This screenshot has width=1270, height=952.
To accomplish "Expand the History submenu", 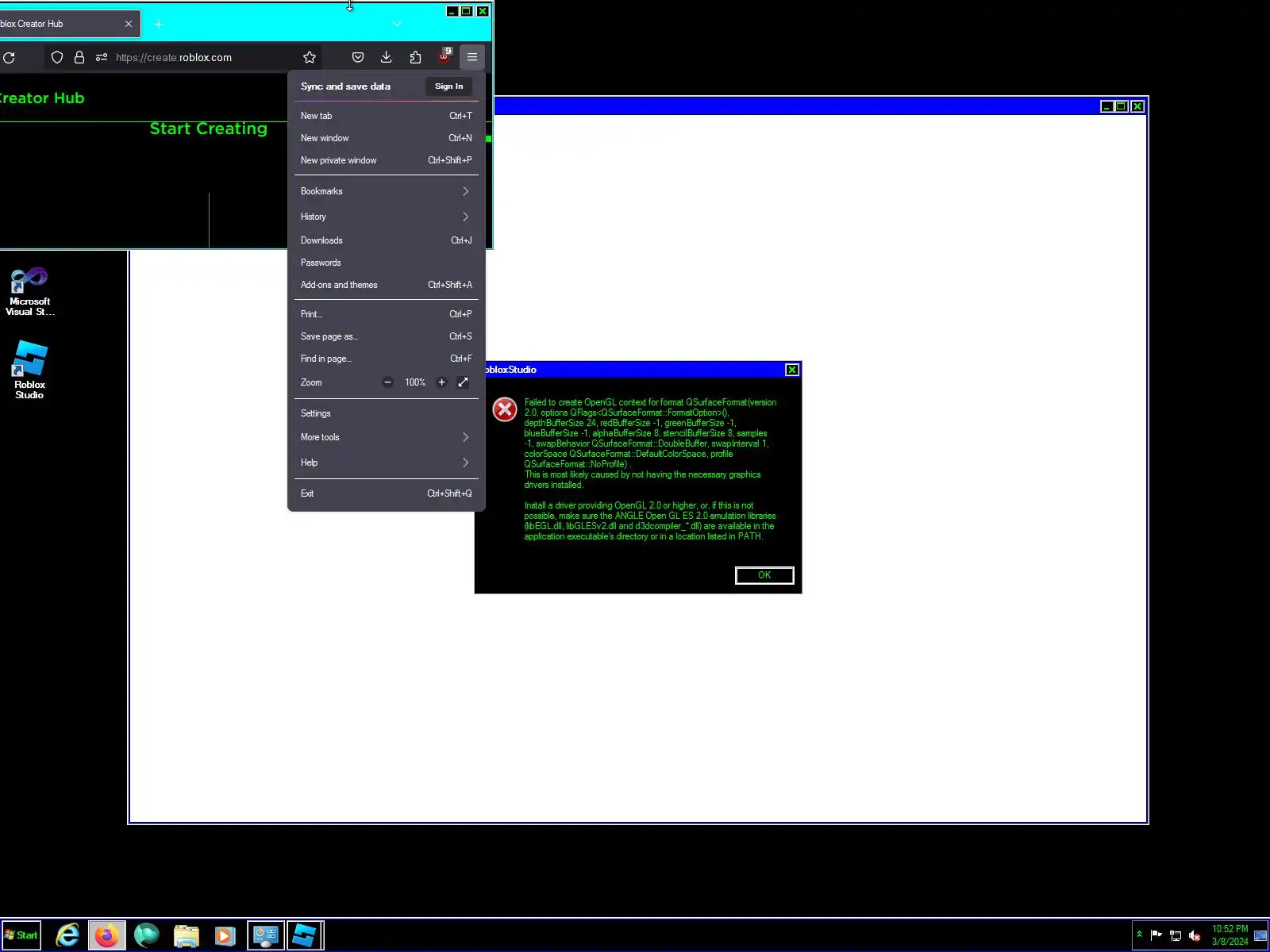I will [387, 217].
